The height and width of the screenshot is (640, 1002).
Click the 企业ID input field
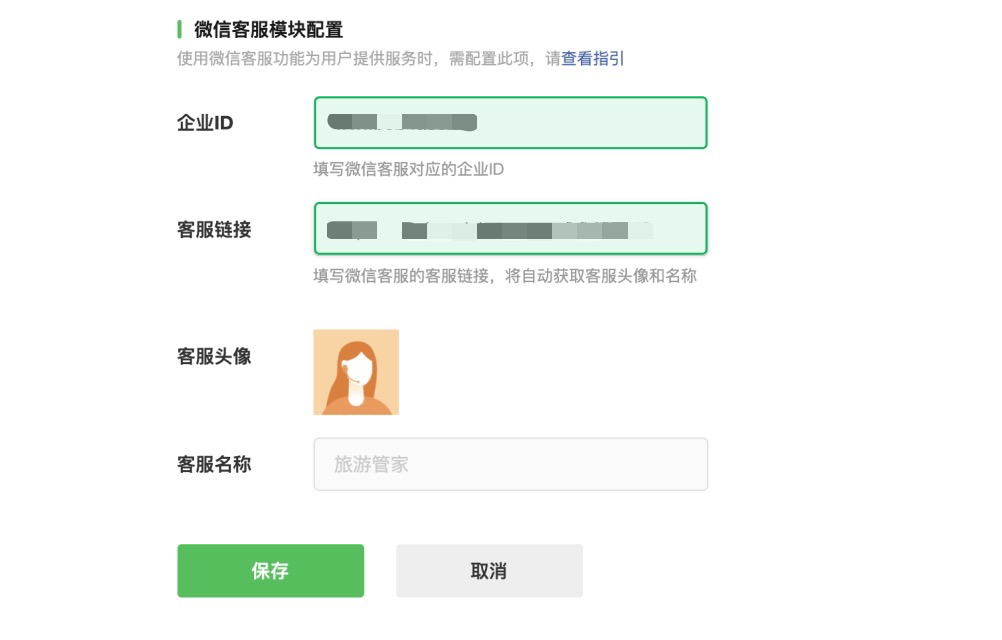pos(510,122)
